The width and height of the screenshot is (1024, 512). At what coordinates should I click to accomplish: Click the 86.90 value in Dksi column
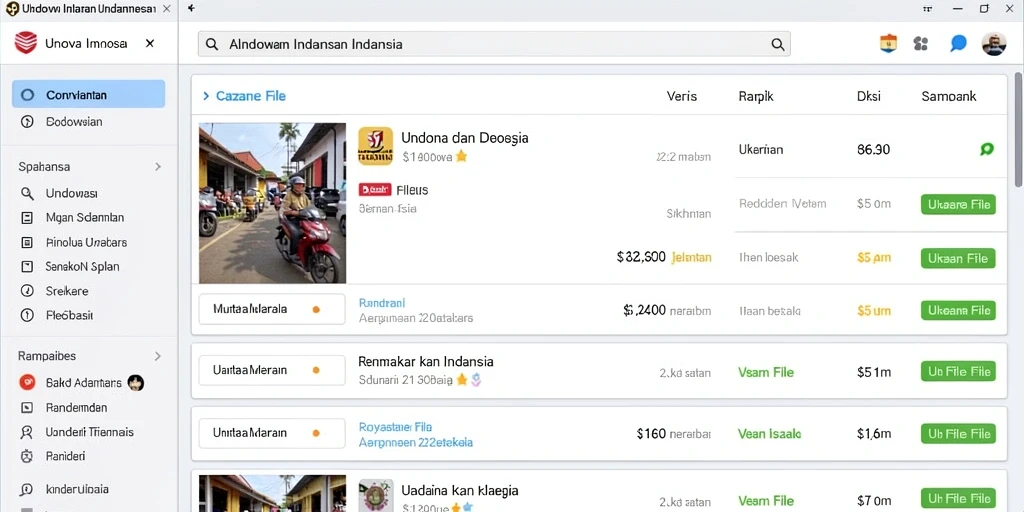click(x=873, y=150)
